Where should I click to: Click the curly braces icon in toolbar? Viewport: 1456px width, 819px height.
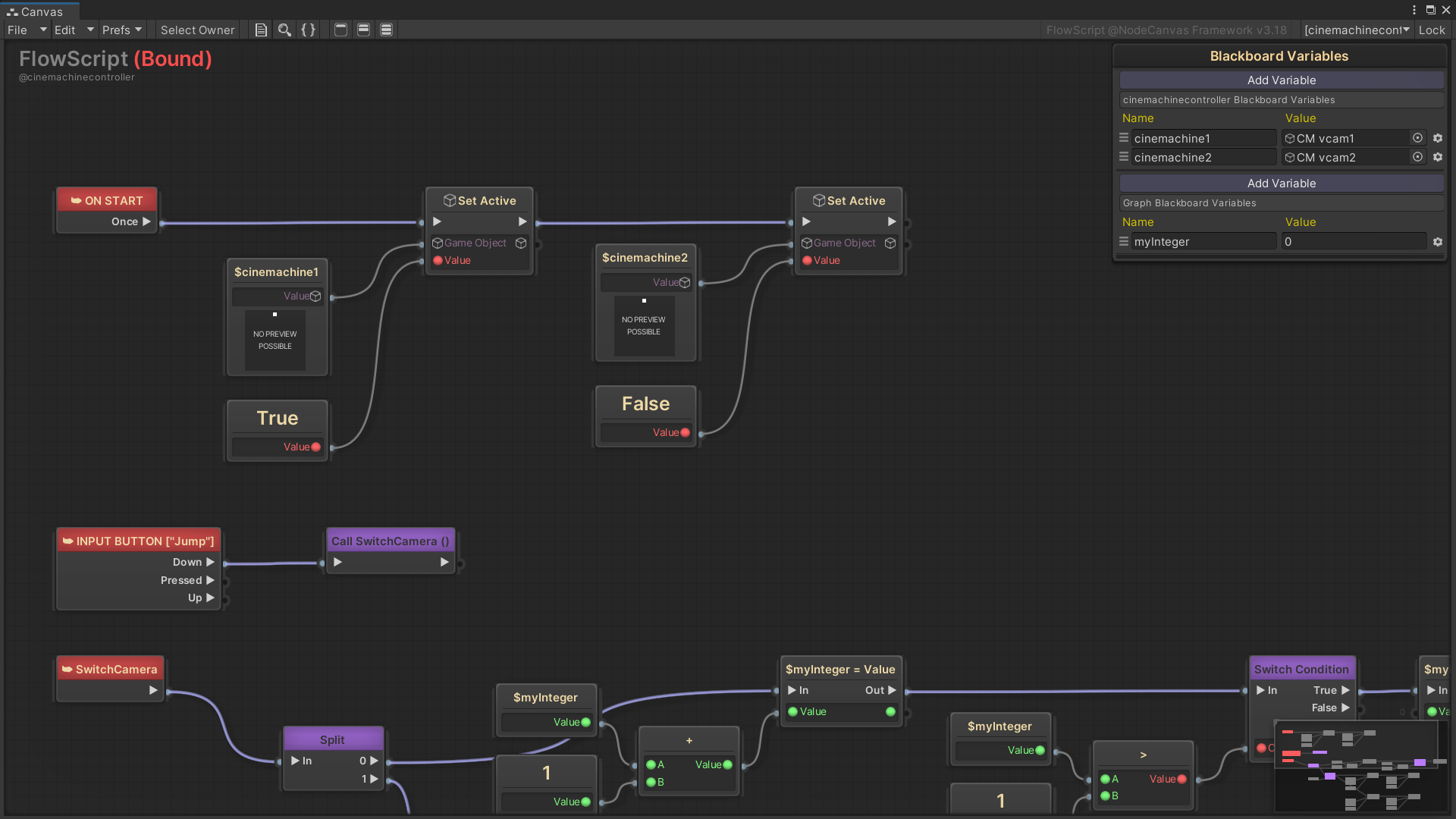308,30
